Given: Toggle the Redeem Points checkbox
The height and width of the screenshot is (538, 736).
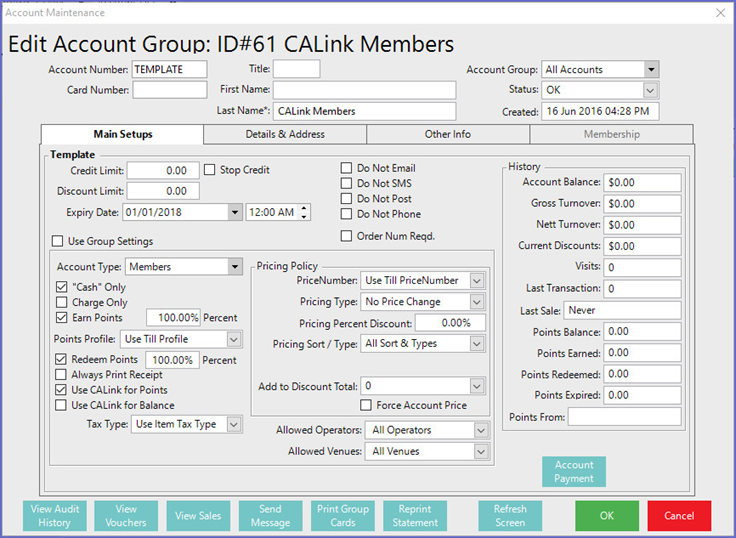Looking at the screenshot, I should [x=61, y=360].
